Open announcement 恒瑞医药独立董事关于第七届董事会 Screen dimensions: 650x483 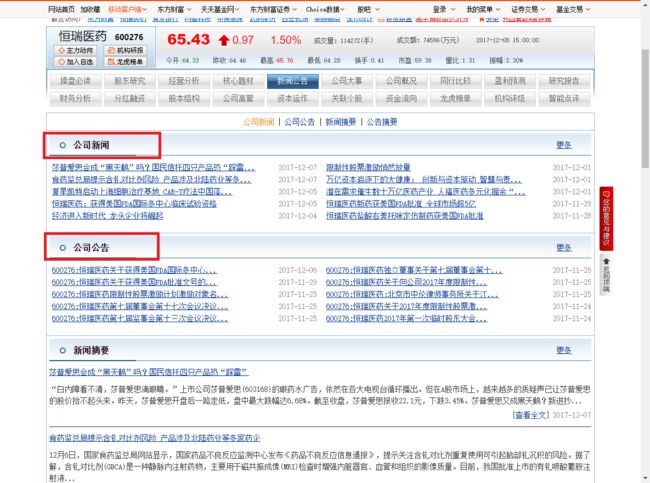pyautogui.click(x=414, y=270)
